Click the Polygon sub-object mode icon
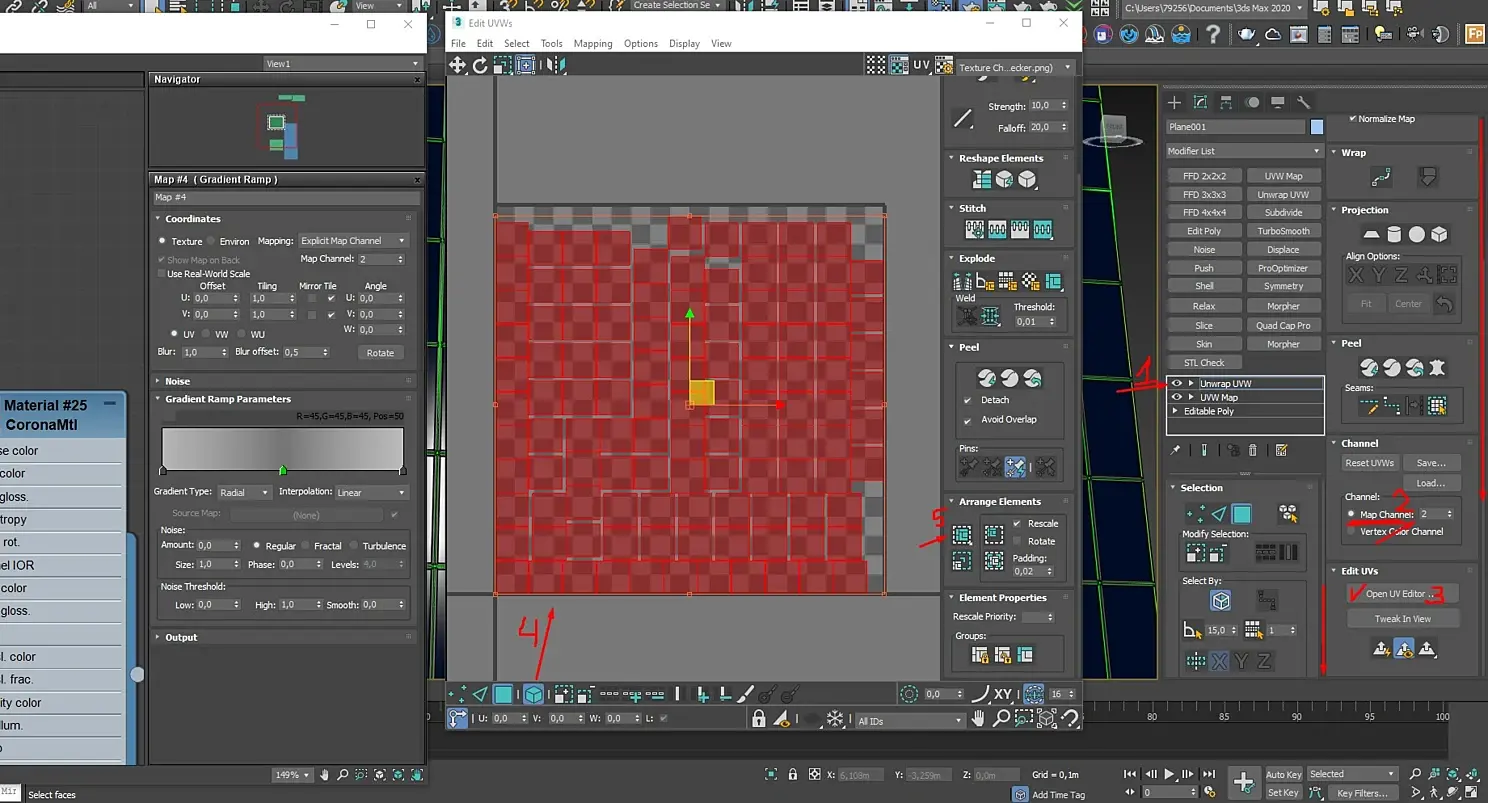1488x803 pixels. tap(503, 694)
